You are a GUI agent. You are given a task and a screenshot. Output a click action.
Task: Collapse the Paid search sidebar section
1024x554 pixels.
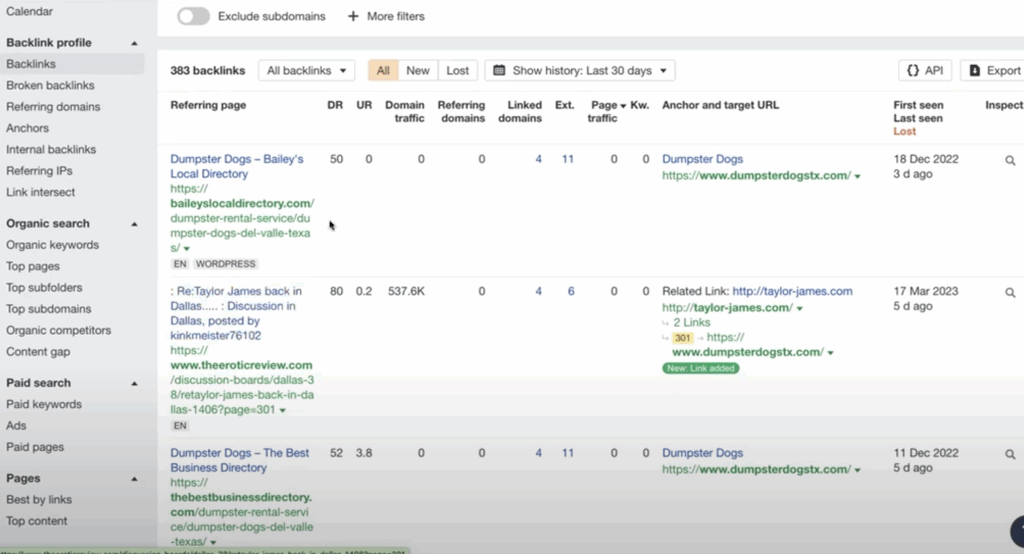135,383
